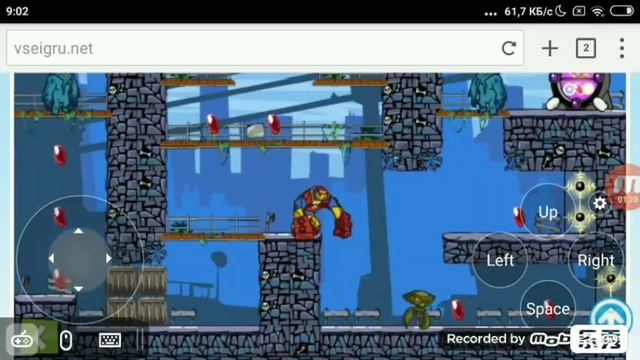Open the tab switcher showing 2 tabs
The width and height of the screenshot is (640, 360).
pyautogui.click(x=586, y=48)
